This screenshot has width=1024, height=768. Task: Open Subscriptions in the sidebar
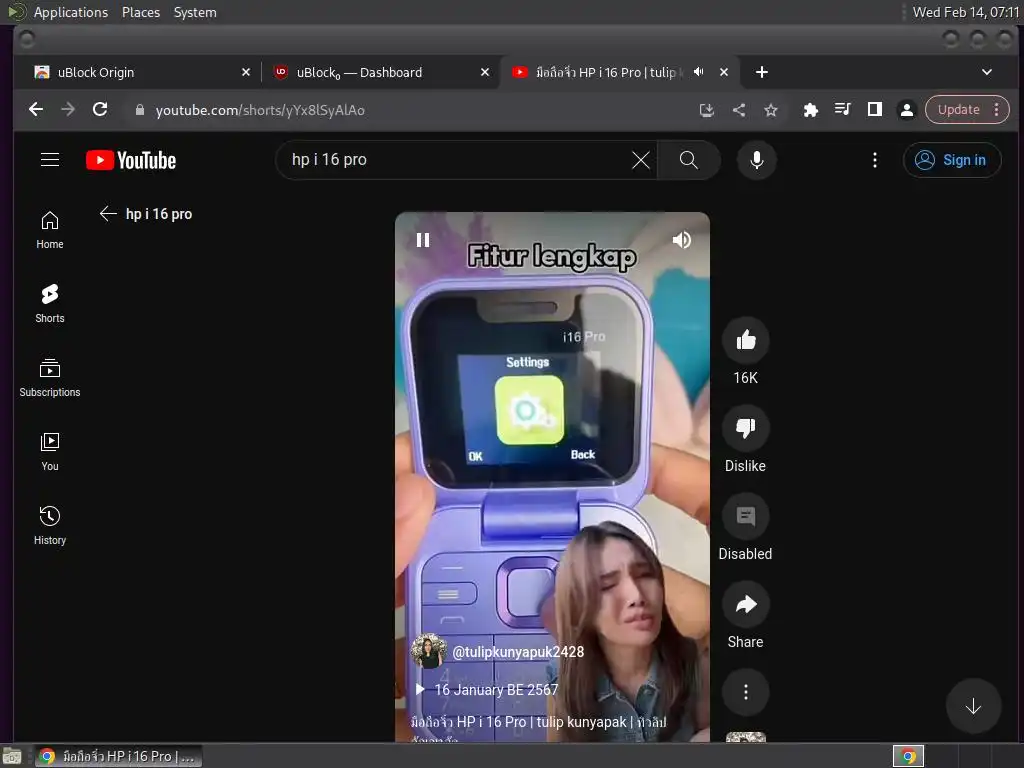tap(50, 377)
